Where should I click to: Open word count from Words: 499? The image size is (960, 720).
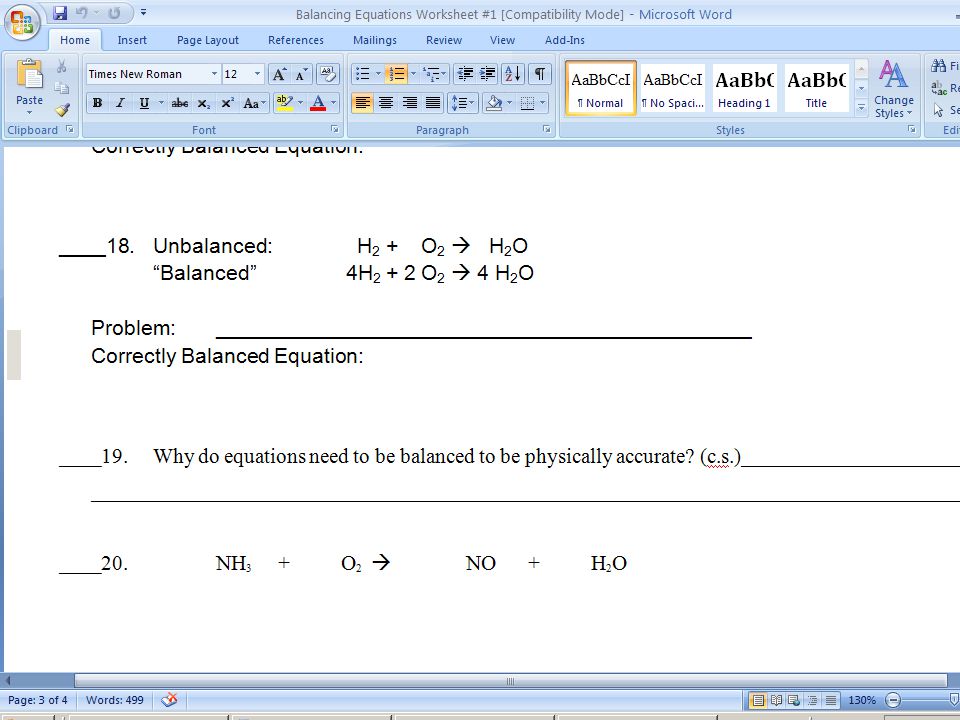(114, 700)
